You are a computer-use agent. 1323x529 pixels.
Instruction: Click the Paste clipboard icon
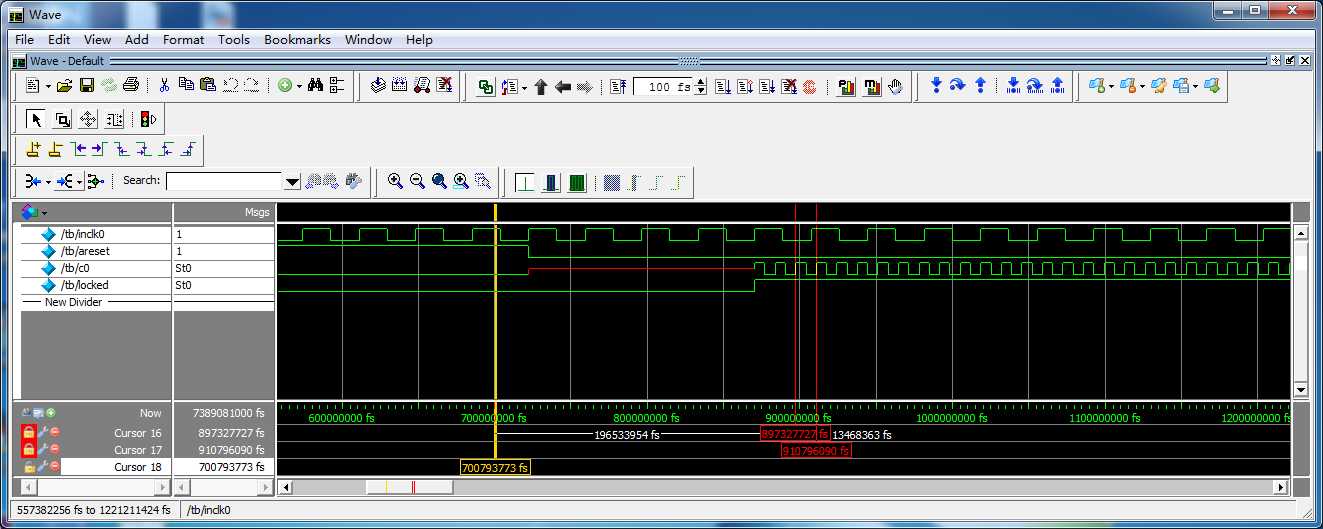click(207, 86)
